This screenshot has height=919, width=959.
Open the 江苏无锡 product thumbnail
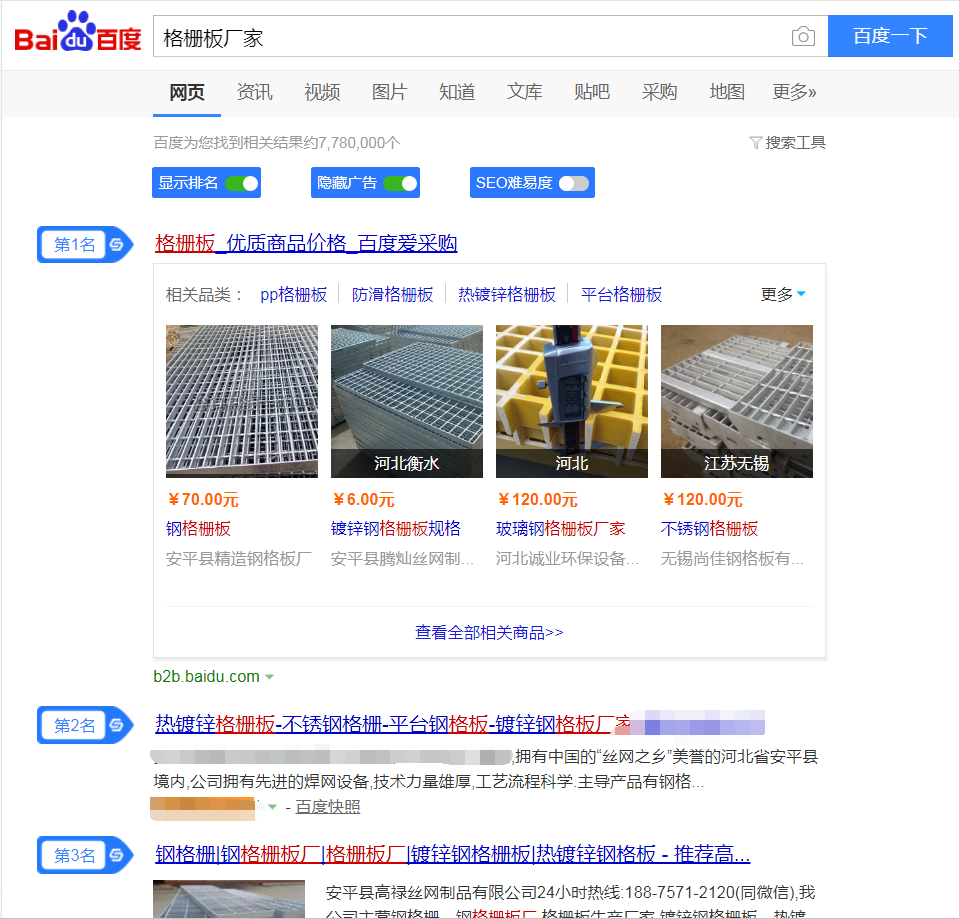737,401
